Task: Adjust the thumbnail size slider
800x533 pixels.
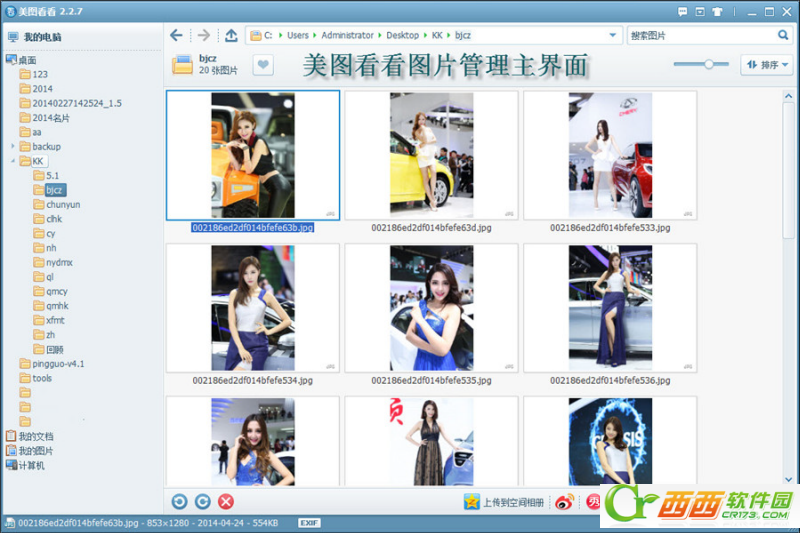Action: tap(709, 64)
